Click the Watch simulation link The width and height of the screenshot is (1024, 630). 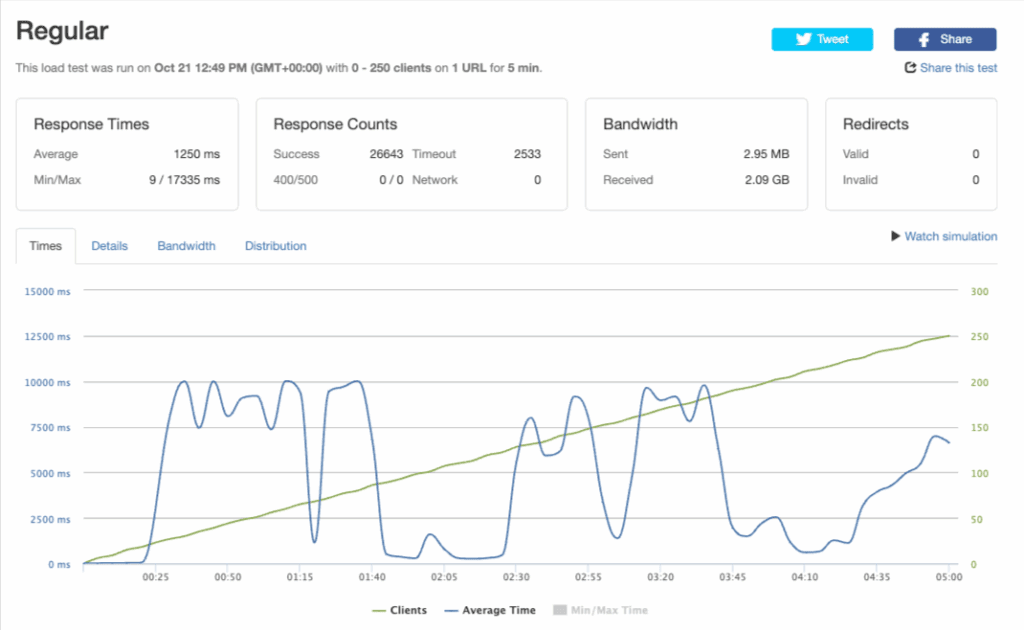pos(950,237)
